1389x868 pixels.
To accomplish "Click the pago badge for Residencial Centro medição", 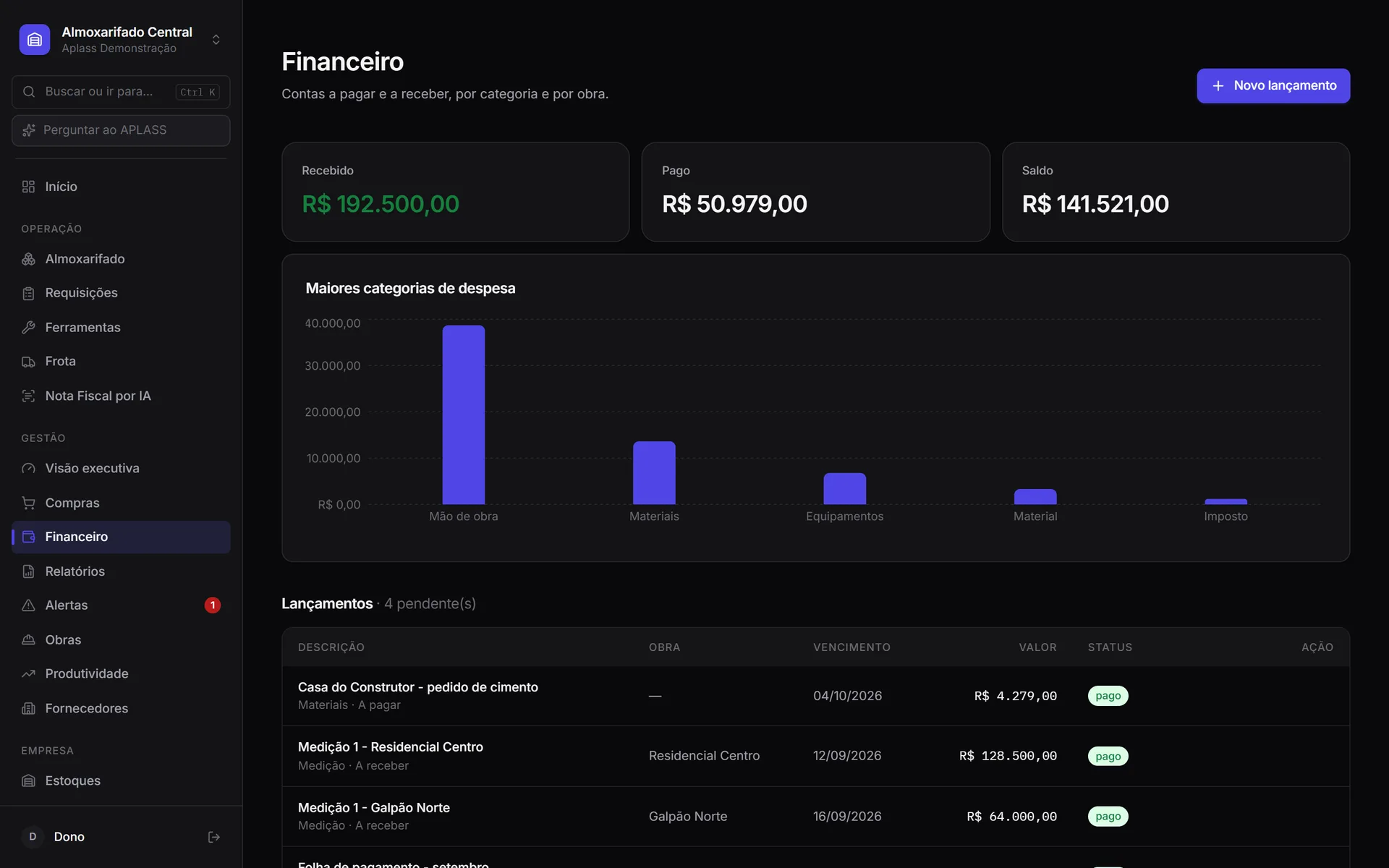I will (1108, 756).
